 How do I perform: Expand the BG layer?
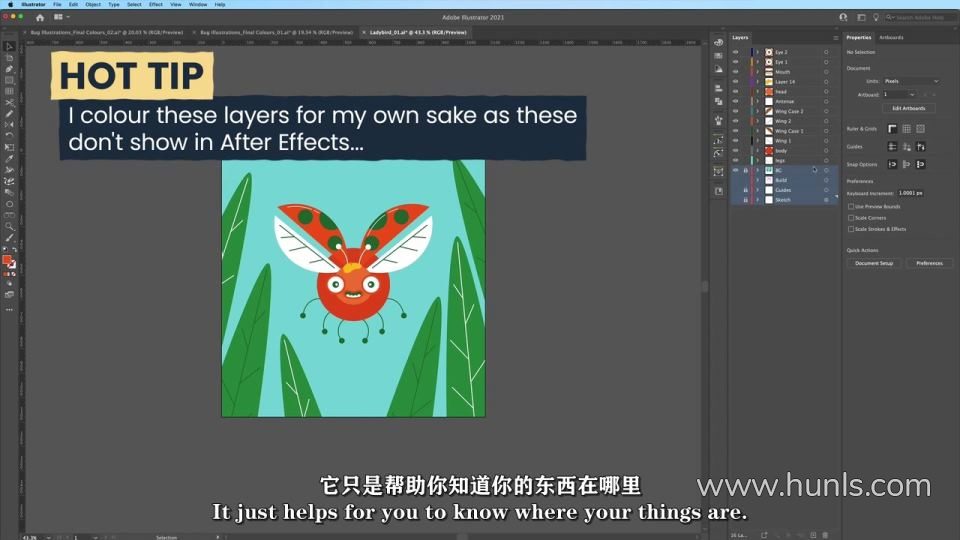[x=758, y=170]
